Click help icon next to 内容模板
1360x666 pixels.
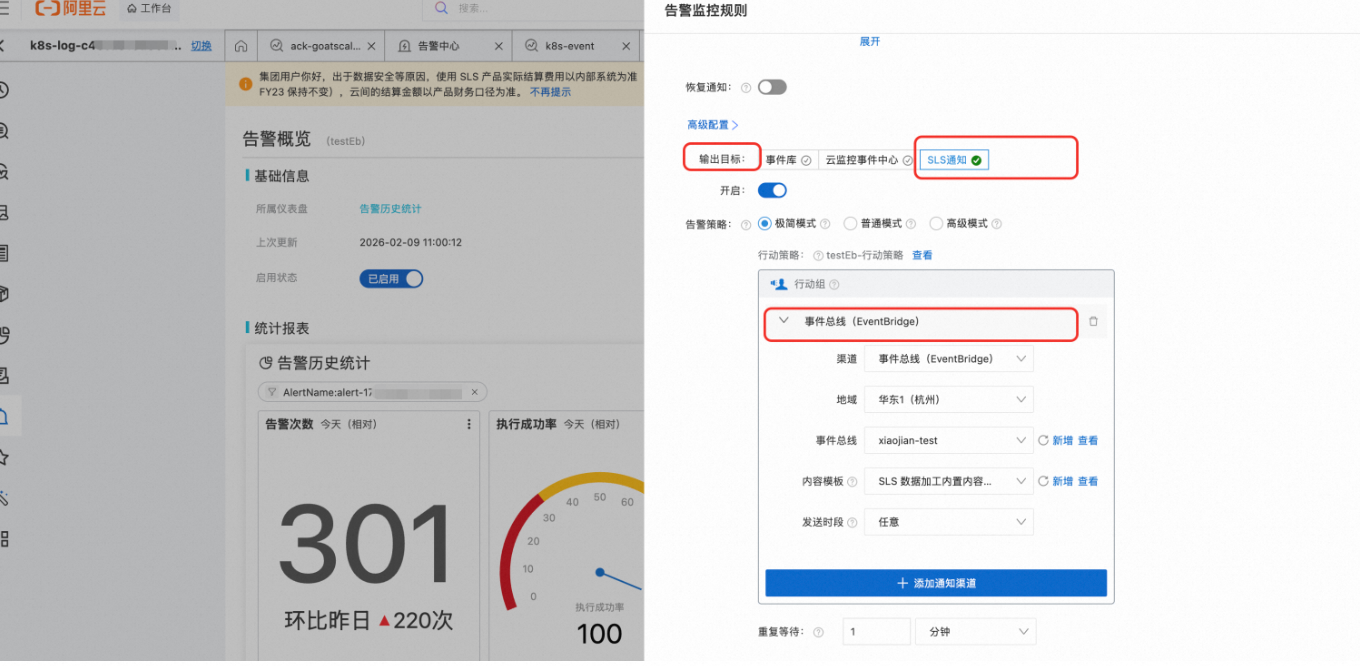click(852, 482)
